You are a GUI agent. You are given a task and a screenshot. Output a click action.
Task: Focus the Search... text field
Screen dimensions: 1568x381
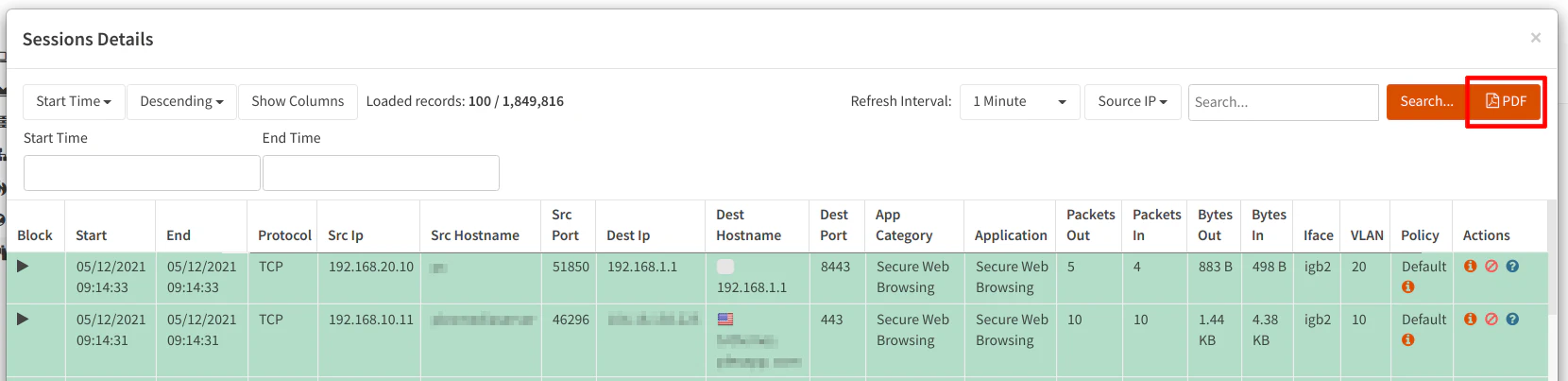pyautogui.click(x=1283, y=102)
